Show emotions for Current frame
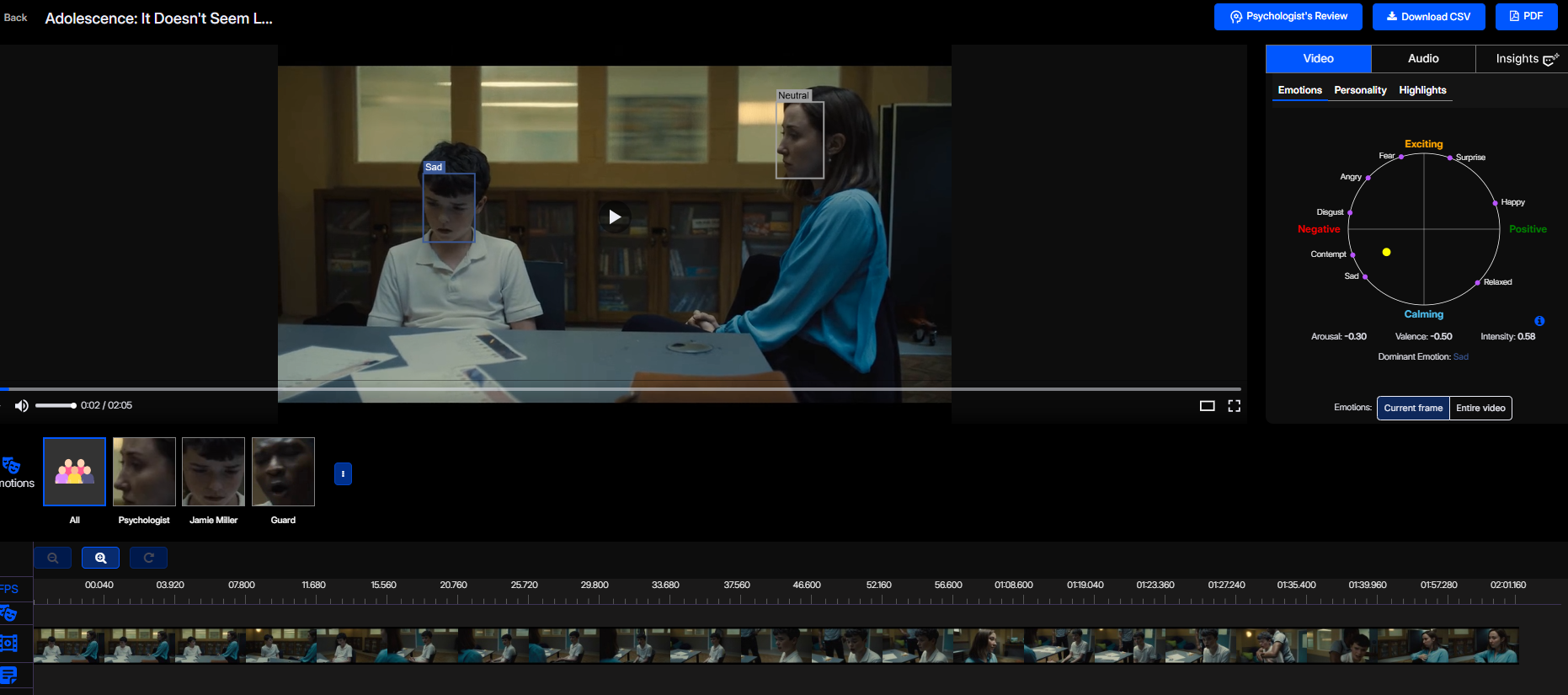 click(x=1413, y=408)
